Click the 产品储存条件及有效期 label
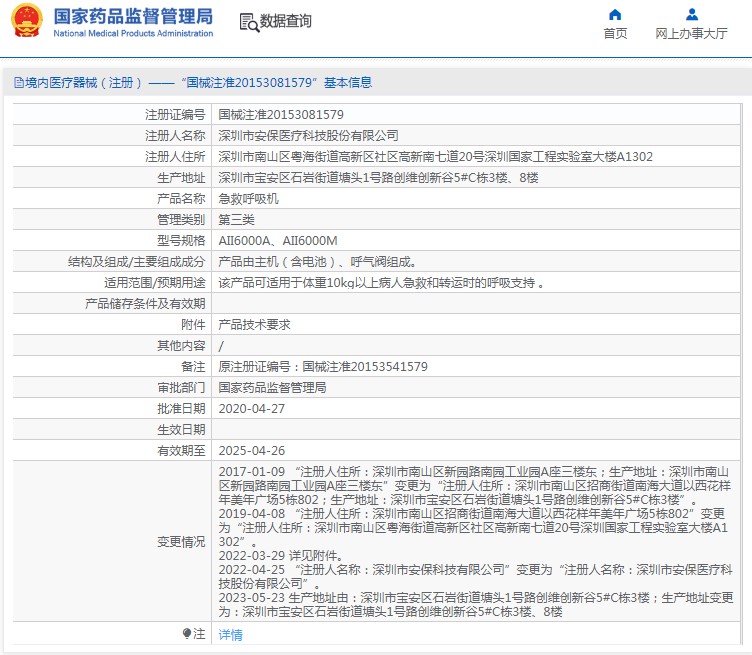Image resolution: width=752 pixels, height=655 pixels. [145, 304]
